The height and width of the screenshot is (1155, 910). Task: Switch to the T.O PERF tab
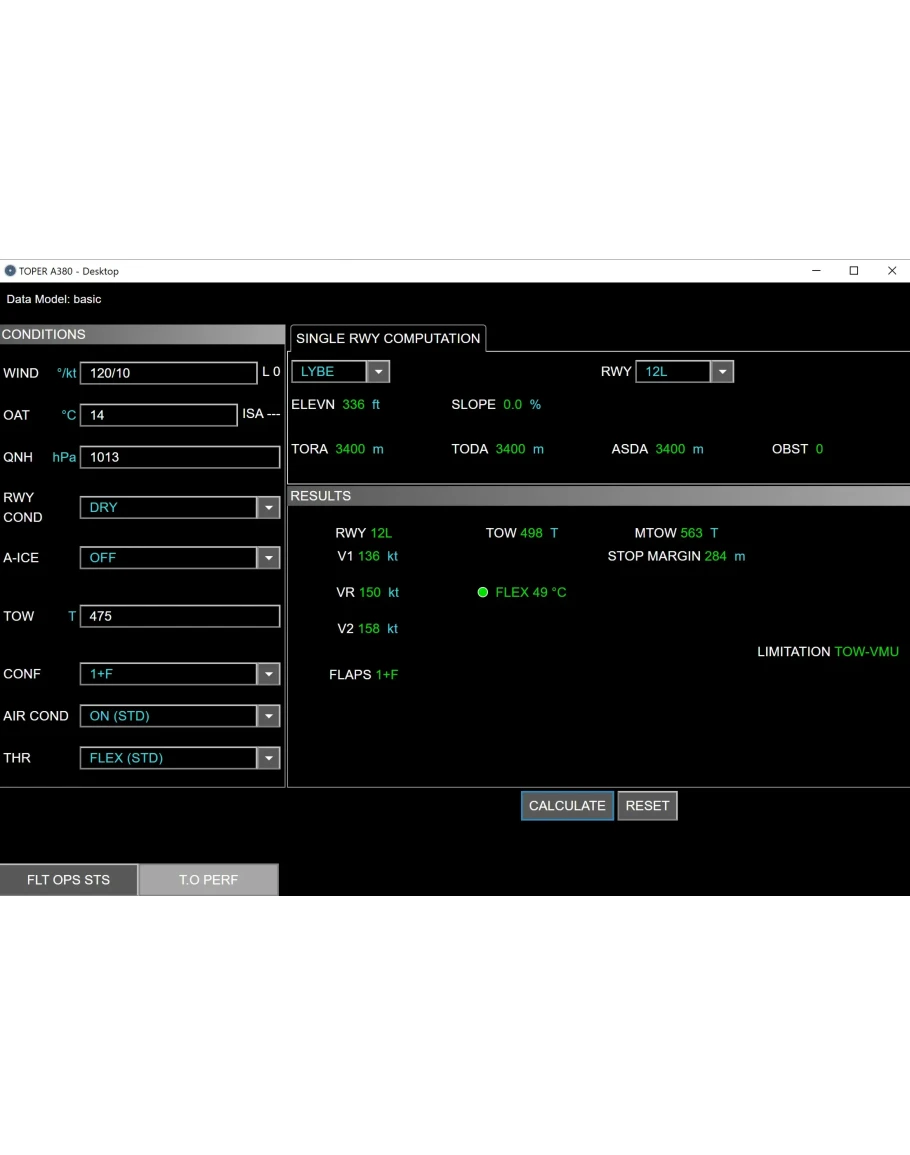208,880
